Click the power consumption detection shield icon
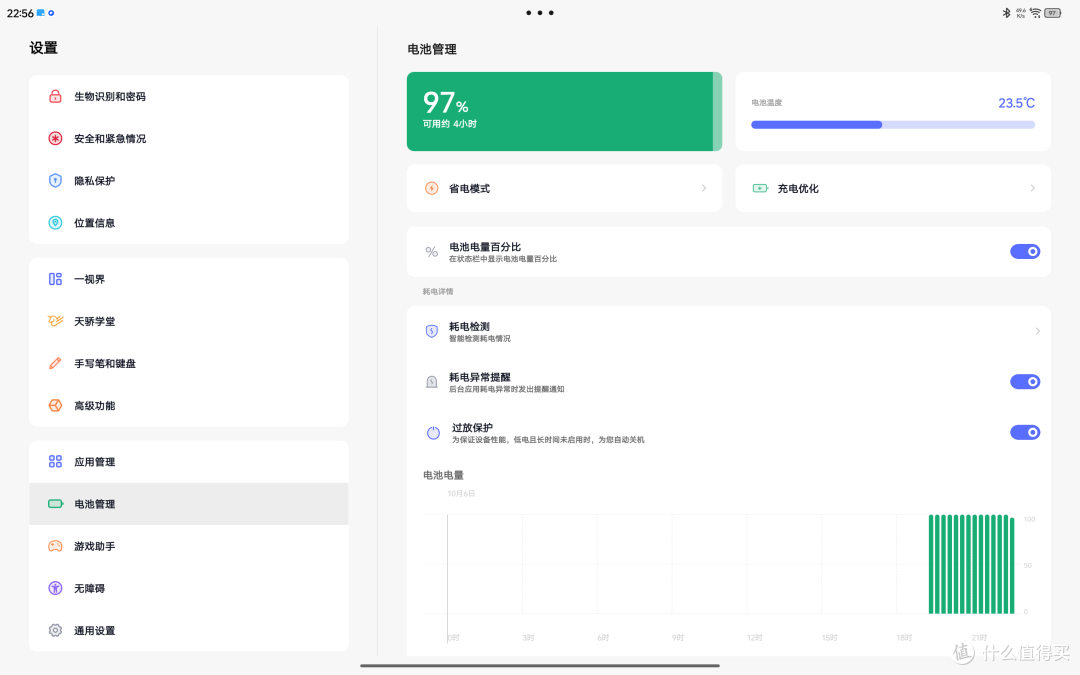The height and width of the screenshot is (675, 1080). tap(432, 331)
